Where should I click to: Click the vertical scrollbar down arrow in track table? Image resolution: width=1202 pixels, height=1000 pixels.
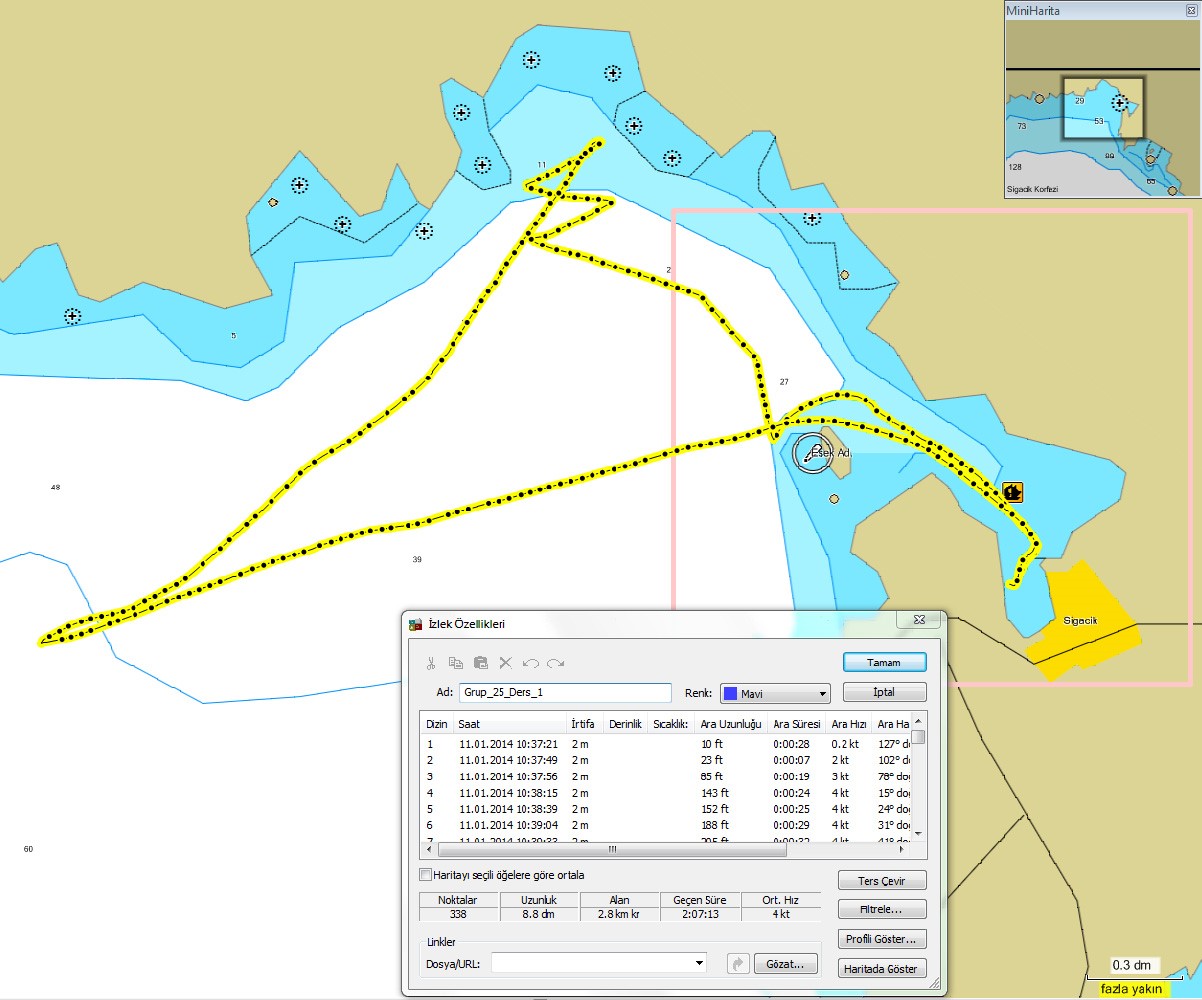(x=918, y=834)
